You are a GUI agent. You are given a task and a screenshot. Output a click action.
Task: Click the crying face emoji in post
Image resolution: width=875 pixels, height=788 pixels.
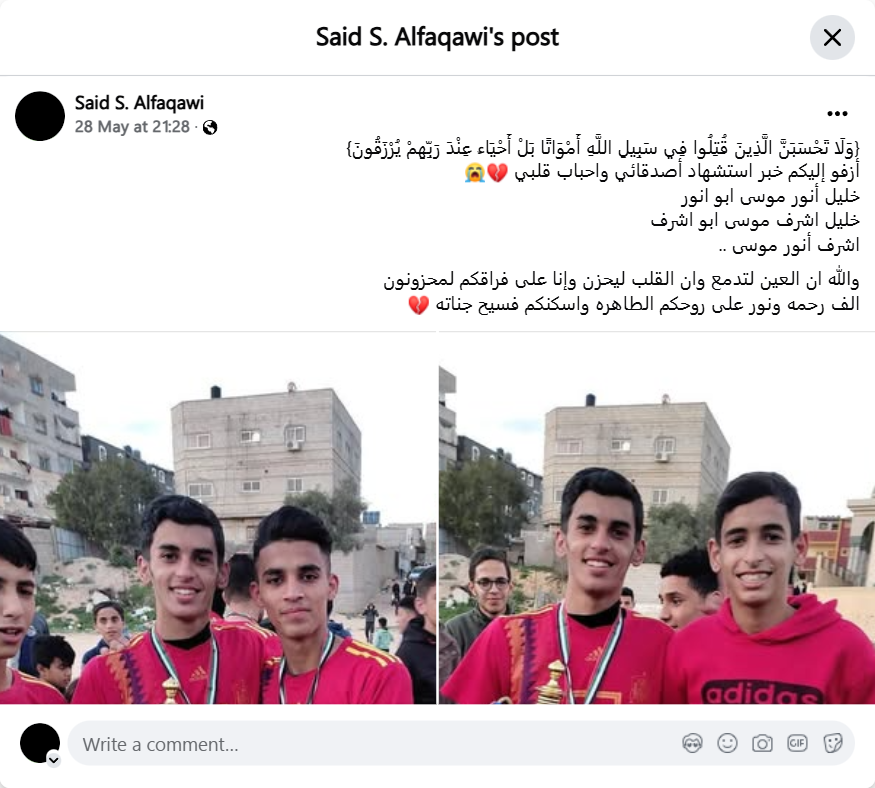coord(475,173)
